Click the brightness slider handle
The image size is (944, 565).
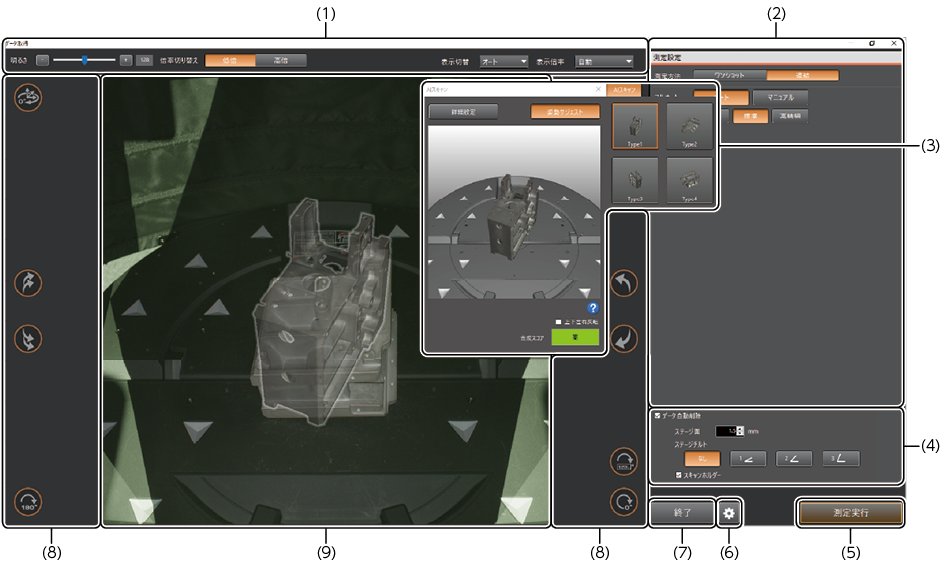click(x=85, y=60)
